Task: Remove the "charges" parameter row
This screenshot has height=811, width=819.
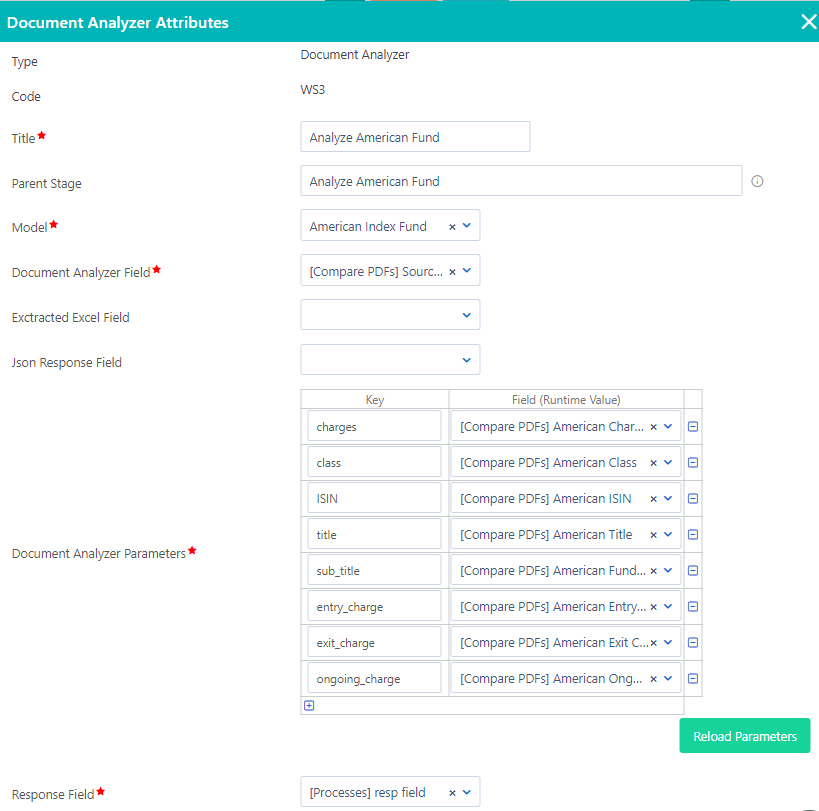Action: [692, 425]
